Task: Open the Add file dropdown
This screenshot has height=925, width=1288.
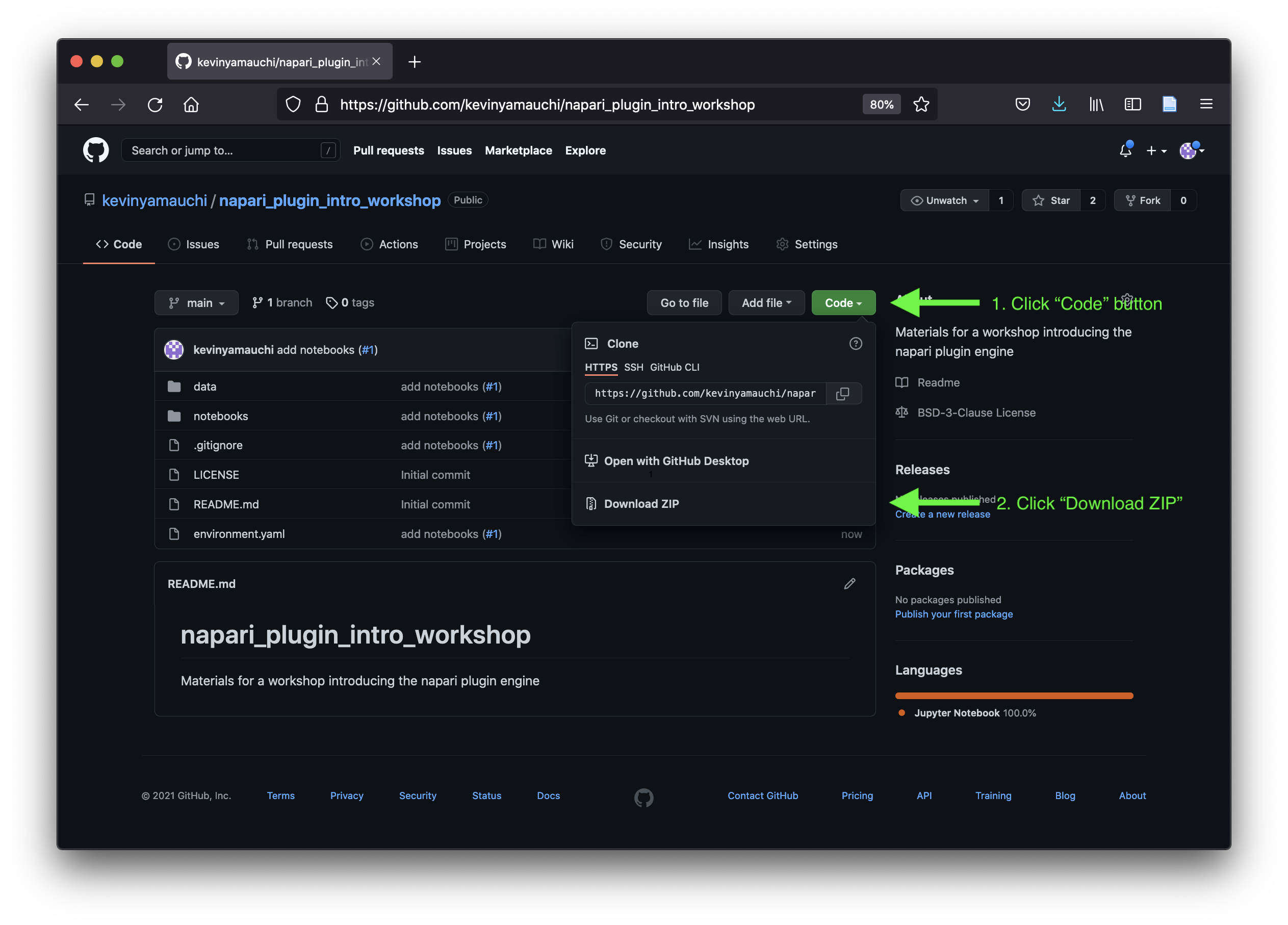Action: (766, 303)
